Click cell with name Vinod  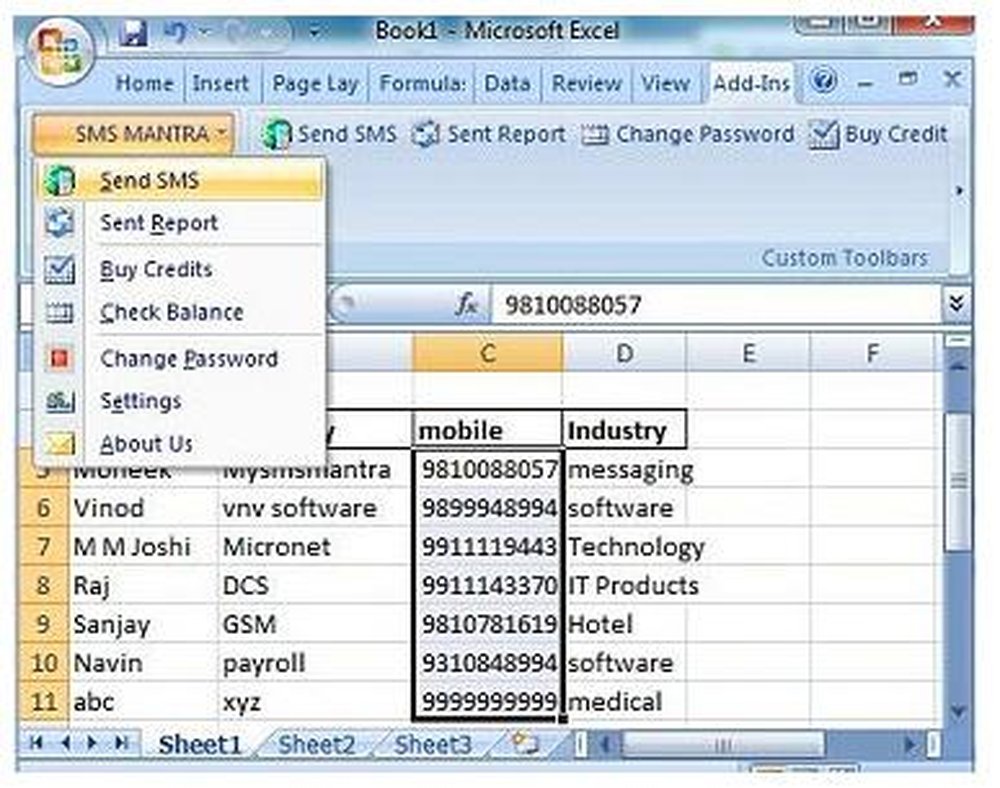(143, 508)
